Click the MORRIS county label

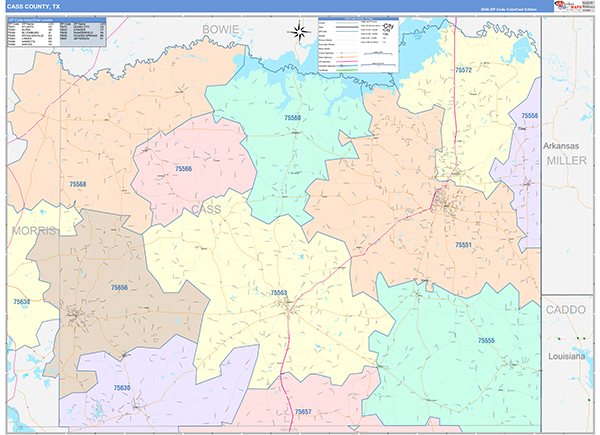(34, 231)
